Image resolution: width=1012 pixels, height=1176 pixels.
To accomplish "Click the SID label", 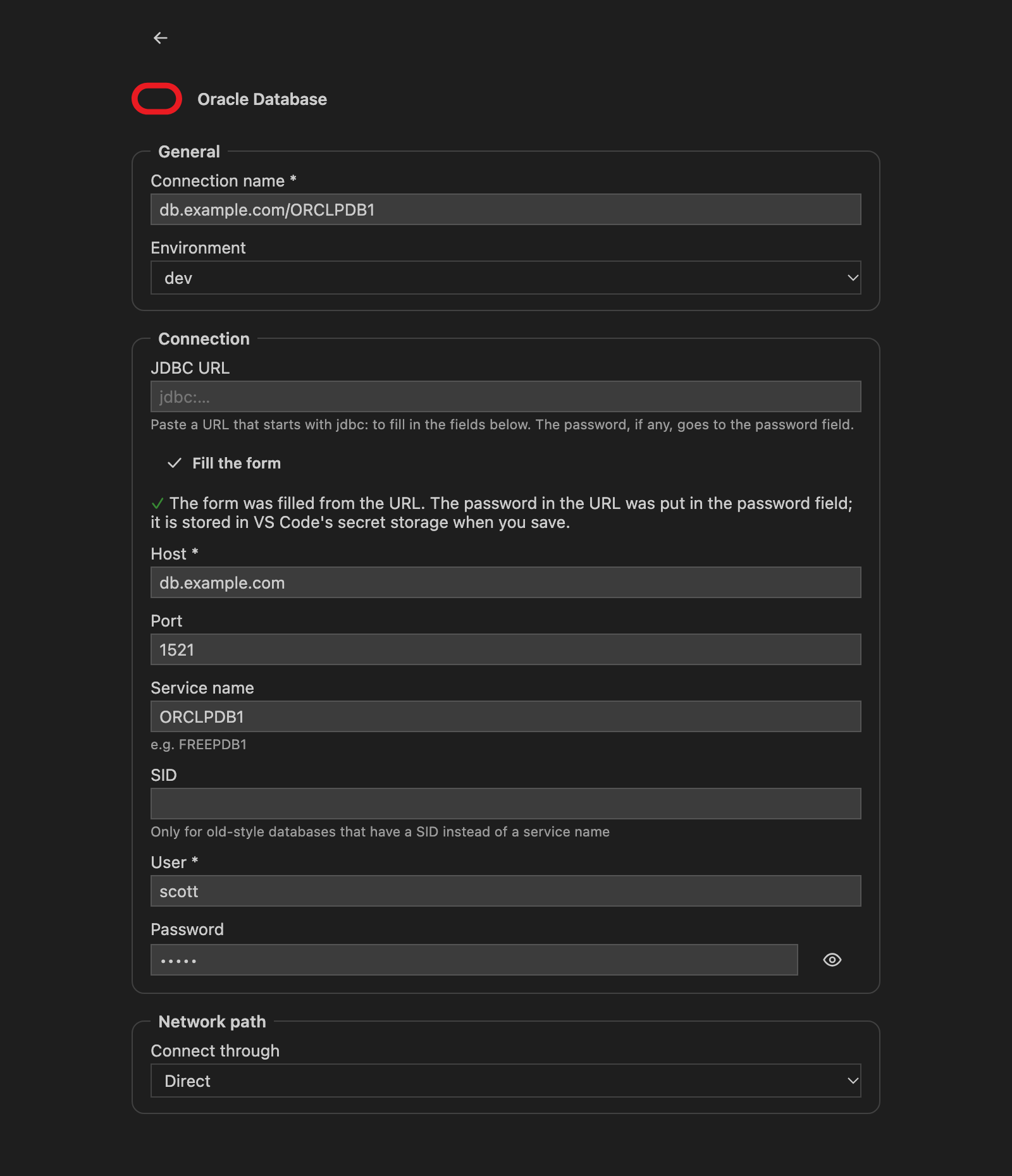I will click(x=164, y=775).
